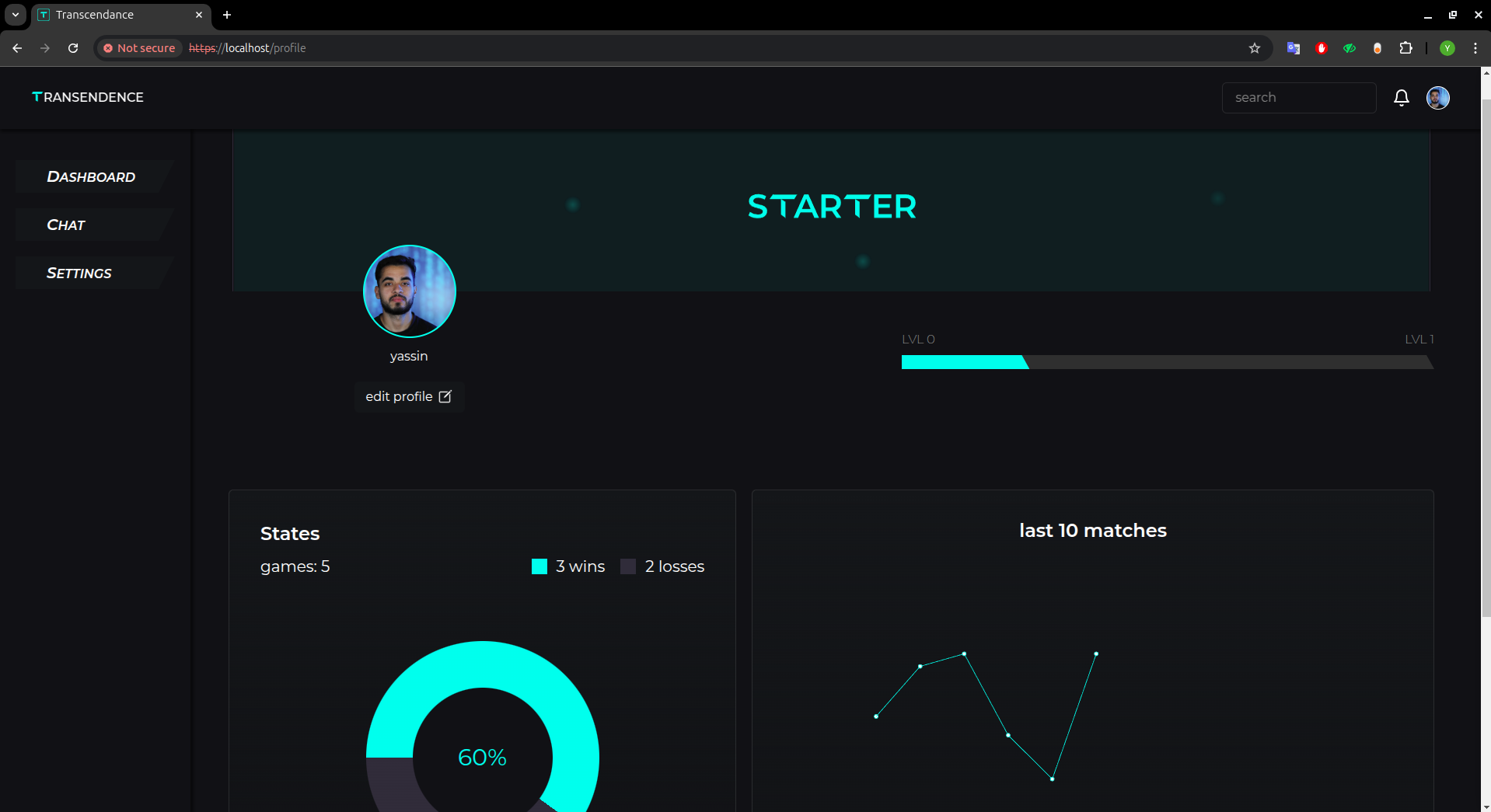Click the Transendence logo link

coord(88,97)
